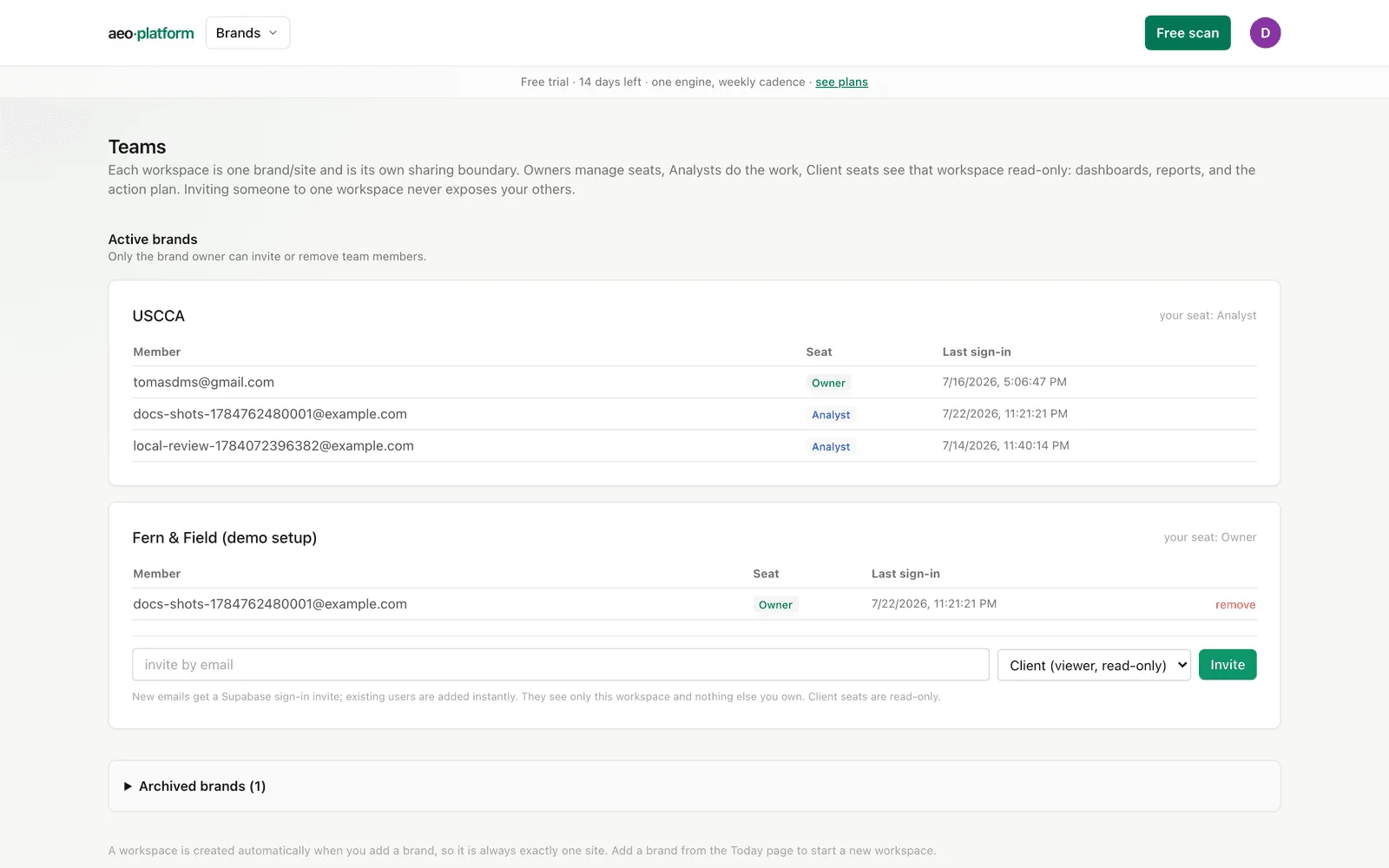The height and width of the screenshot is (868, 1389).
Task: Open the Brands dropdown menu
Action: click(x=247, y=33)
